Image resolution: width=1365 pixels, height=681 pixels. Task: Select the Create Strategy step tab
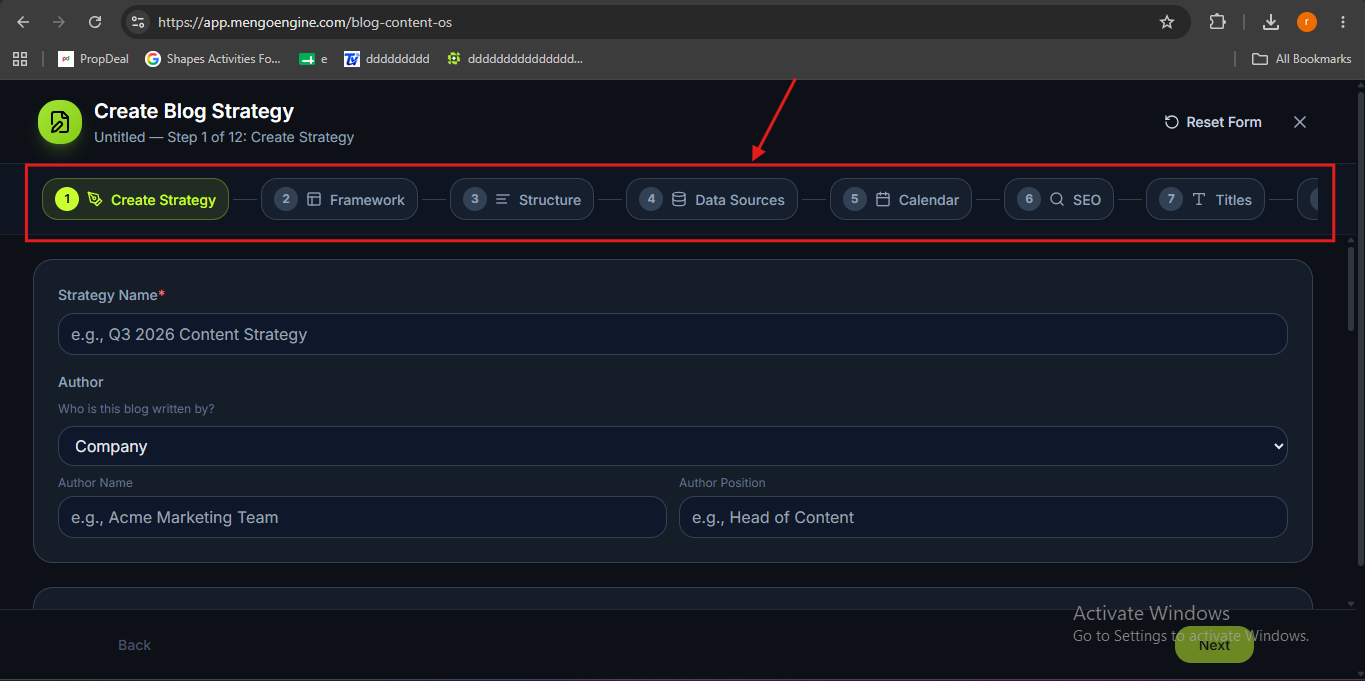[135, 199]
